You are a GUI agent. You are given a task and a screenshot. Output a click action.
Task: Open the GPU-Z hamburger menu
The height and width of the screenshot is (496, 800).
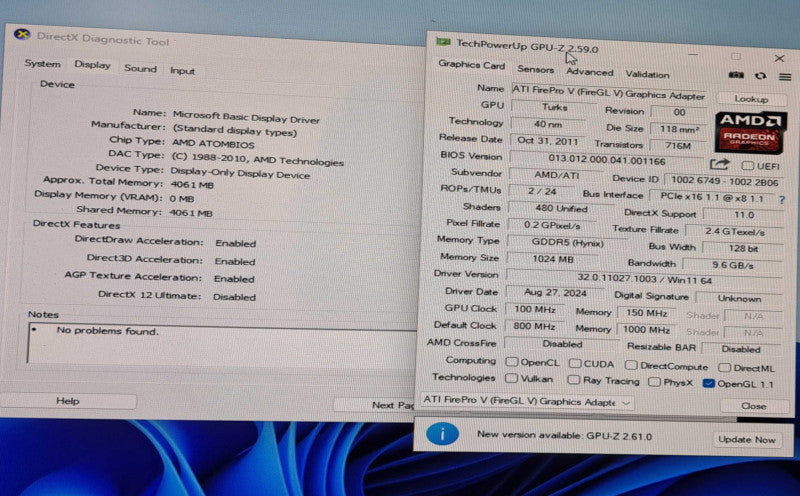coord(785,77)
